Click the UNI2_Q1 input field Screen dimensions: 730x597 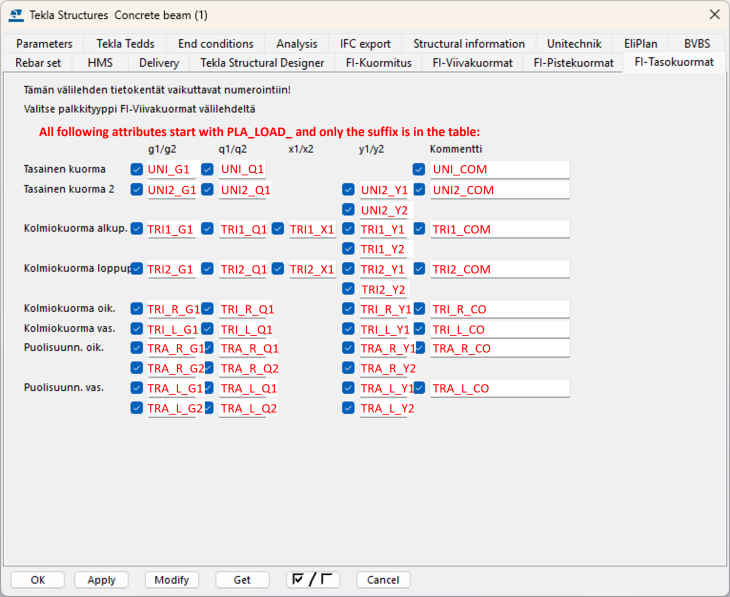click(244, 190)
